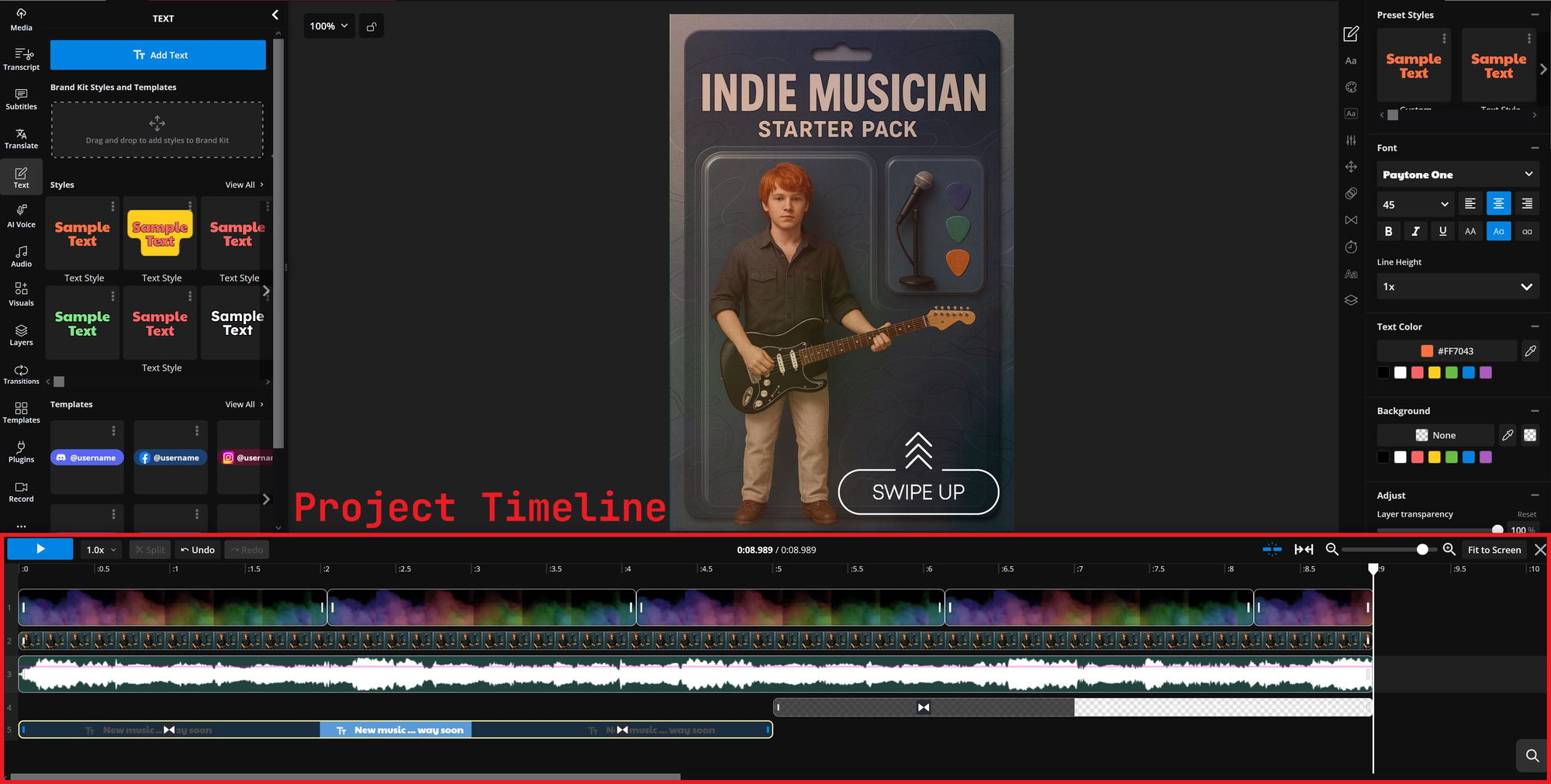Collapse the Font section

(1535, 148)
